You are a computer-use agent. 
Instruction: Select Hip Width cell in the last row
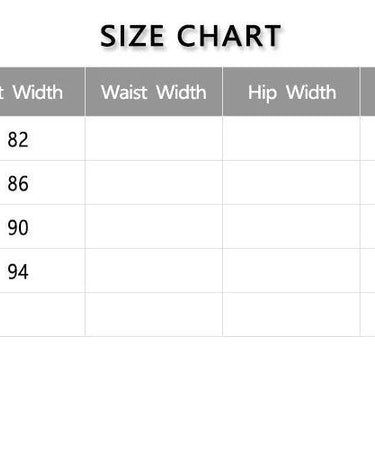pyautogui.click(x=291, y=315)
